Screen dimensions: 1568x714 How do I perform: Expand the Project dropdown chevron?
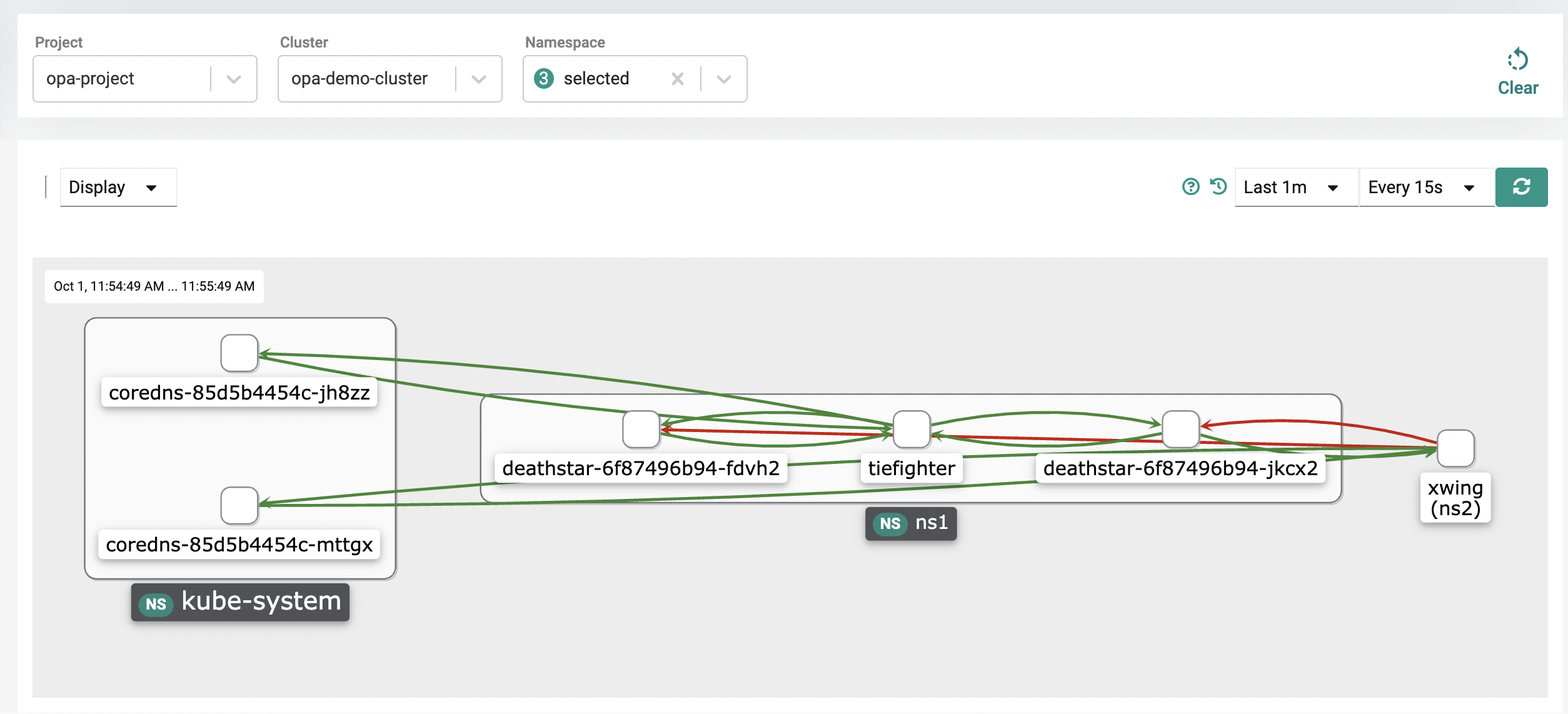coord(234,79)
